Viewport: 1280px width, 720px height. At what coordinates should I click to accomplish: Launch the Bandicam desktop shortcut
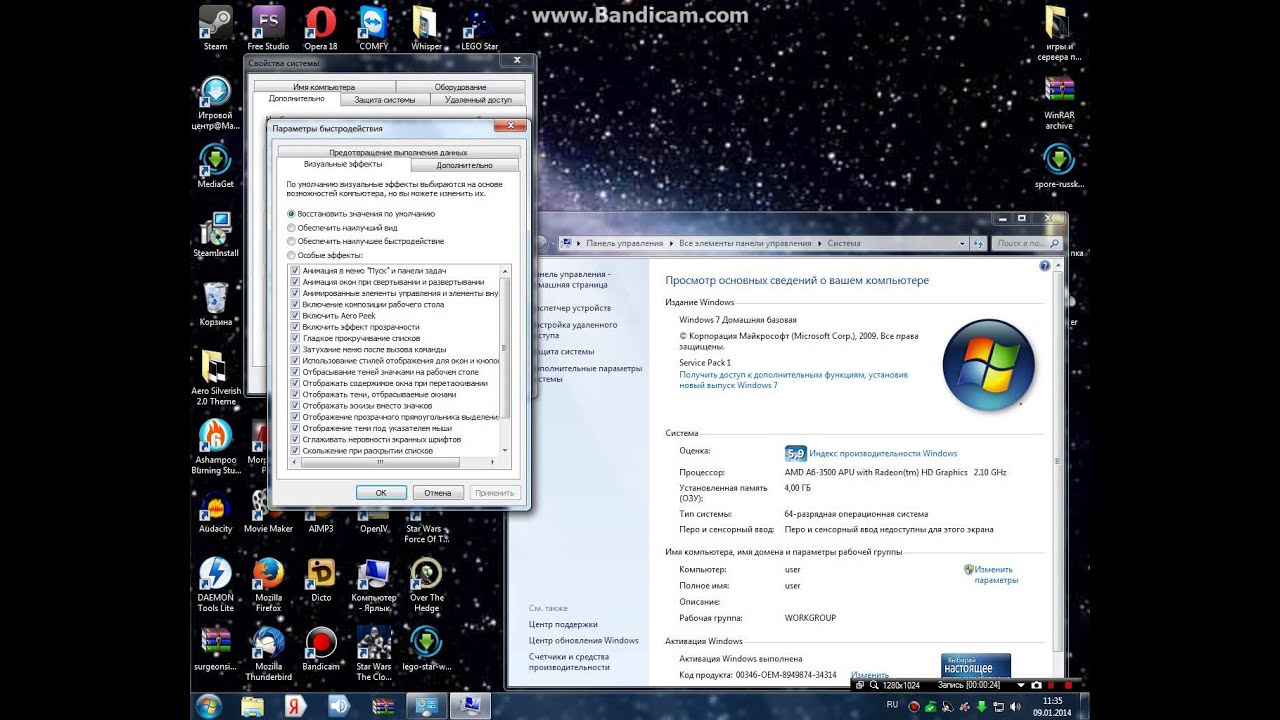pos(321,646)
